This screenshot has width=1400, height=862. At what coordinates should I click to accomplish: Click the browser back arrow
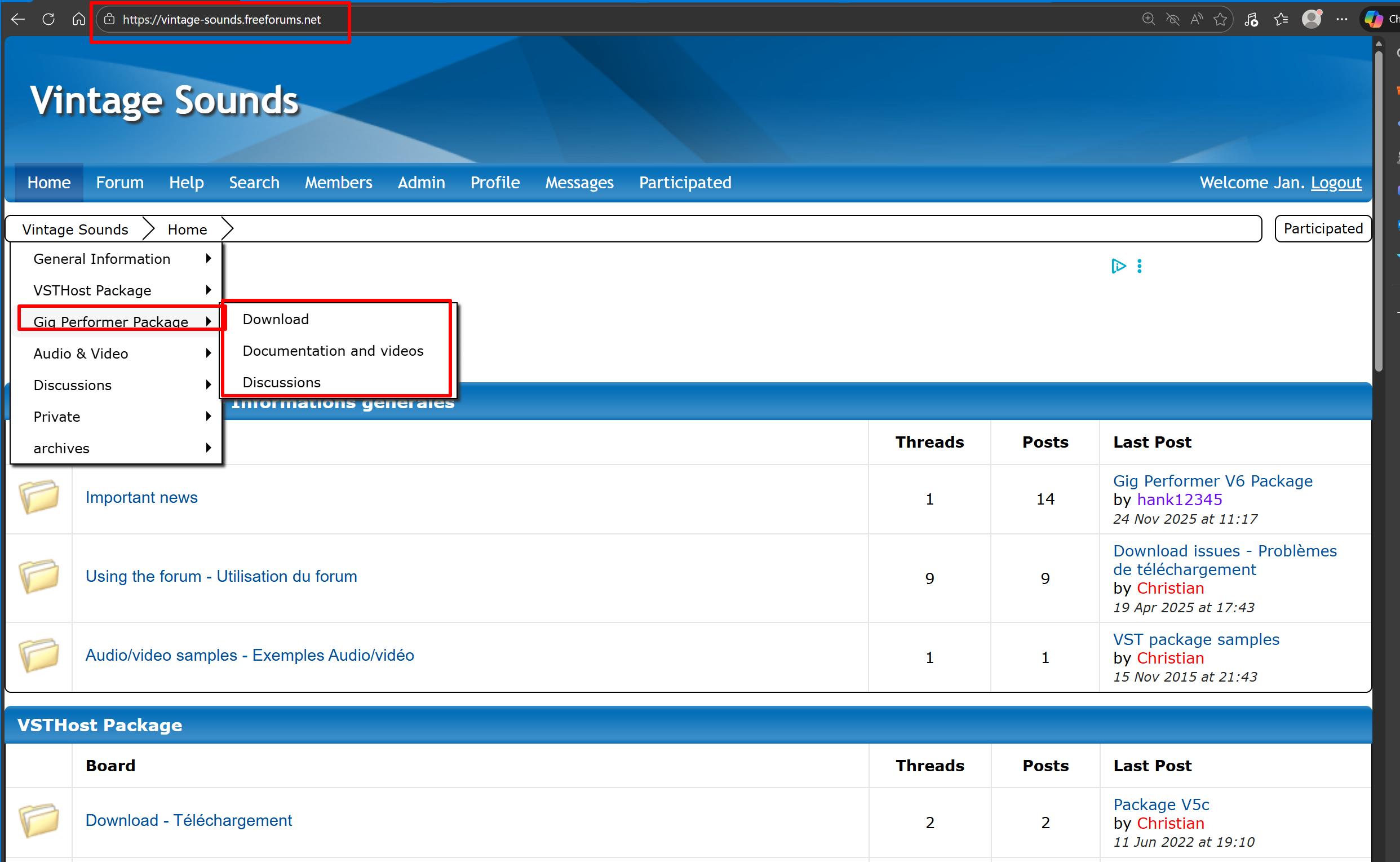point(17,19)
